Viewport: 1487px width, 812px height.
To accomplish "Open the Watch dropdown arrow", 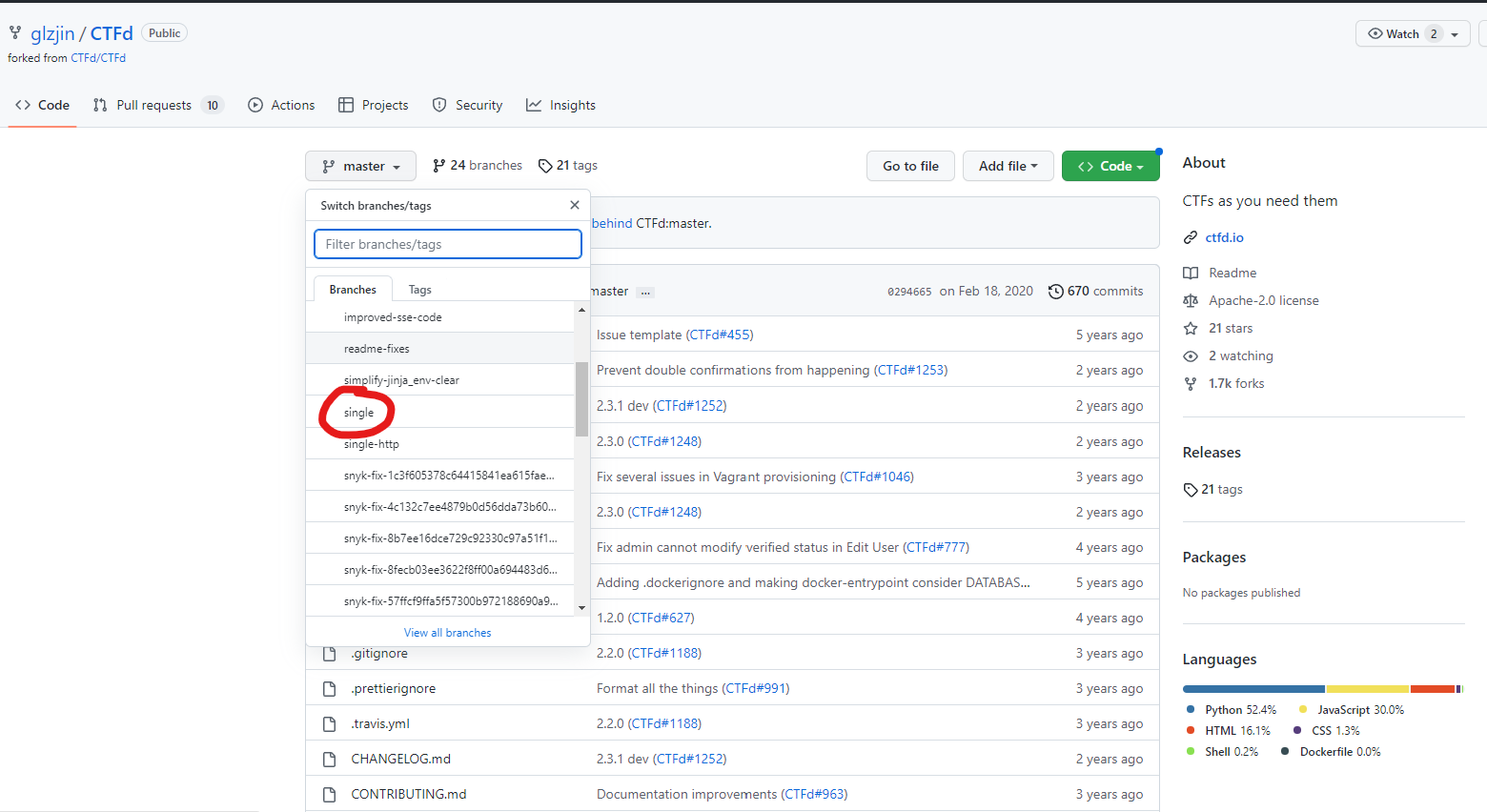I will (x=1455, y=34).
